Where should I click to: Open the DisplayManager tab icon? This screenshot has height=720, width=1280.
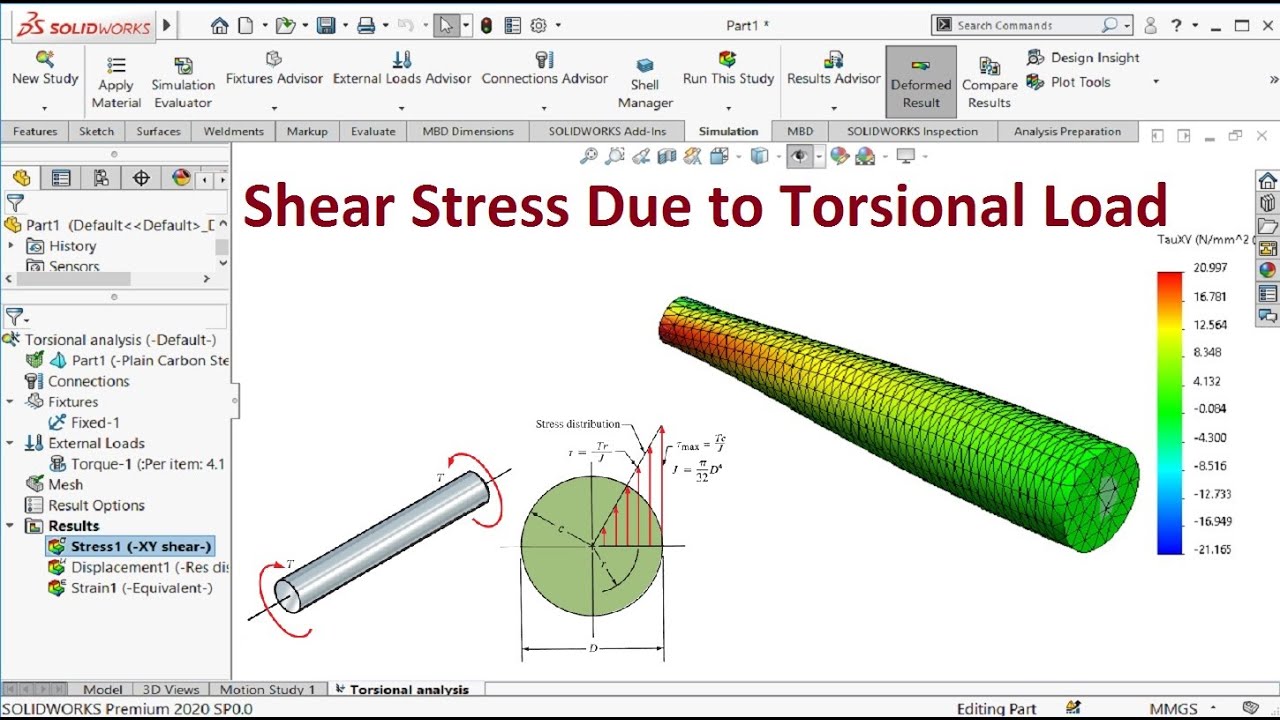(181, 178)
